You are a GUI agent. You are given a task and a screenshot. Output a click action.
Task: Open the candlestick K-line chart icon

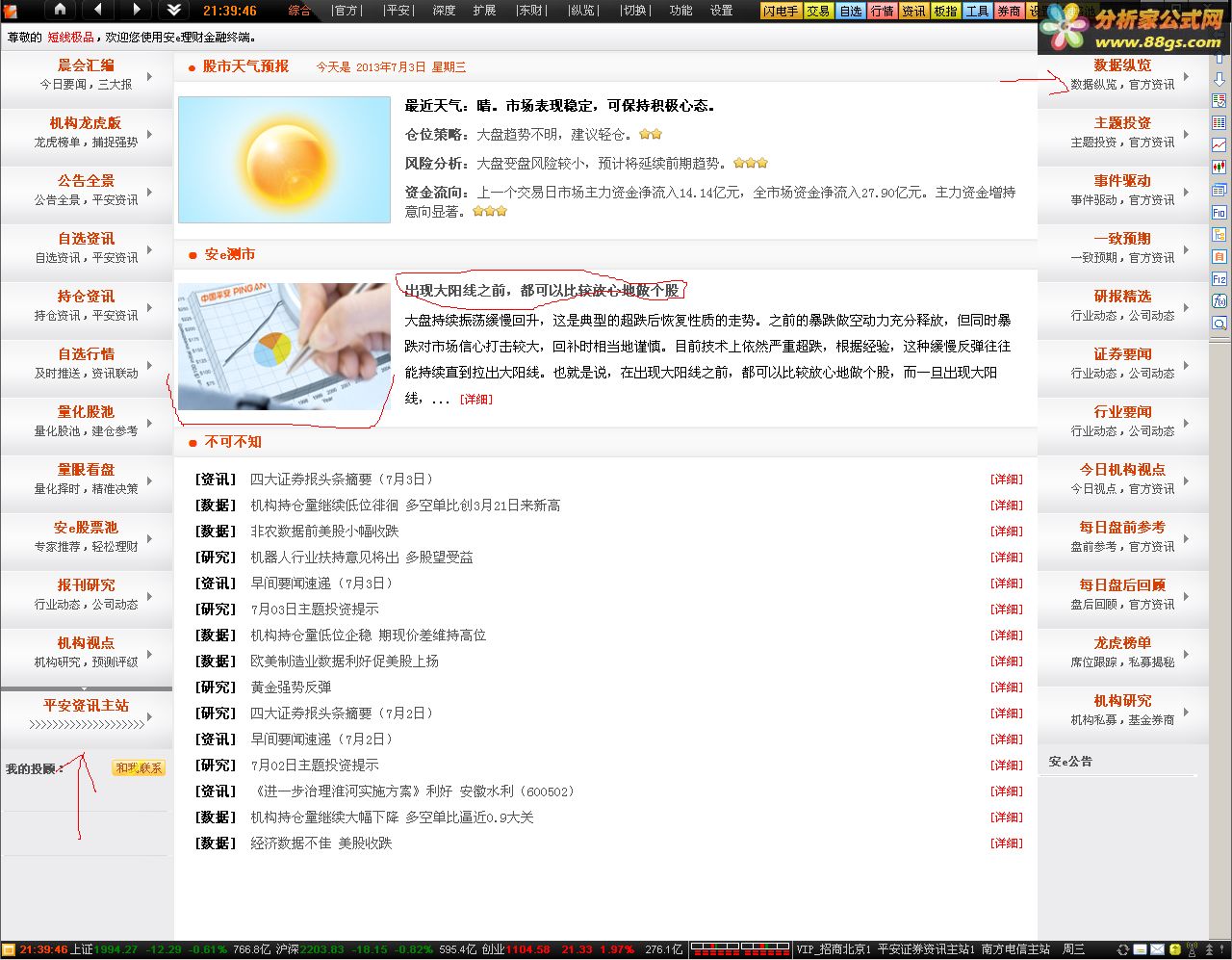click(x=1219, y=167)
